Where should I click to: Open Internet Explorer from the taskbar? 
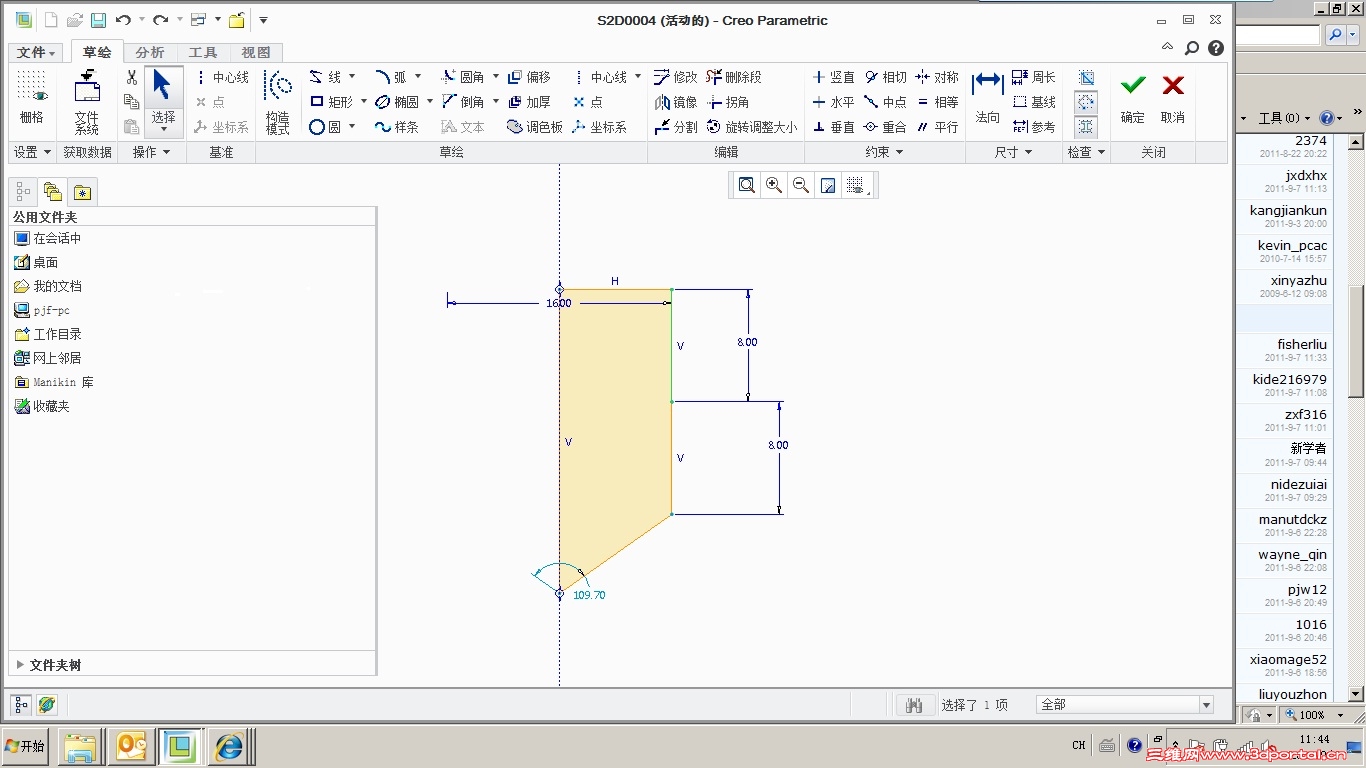(229, 746)
